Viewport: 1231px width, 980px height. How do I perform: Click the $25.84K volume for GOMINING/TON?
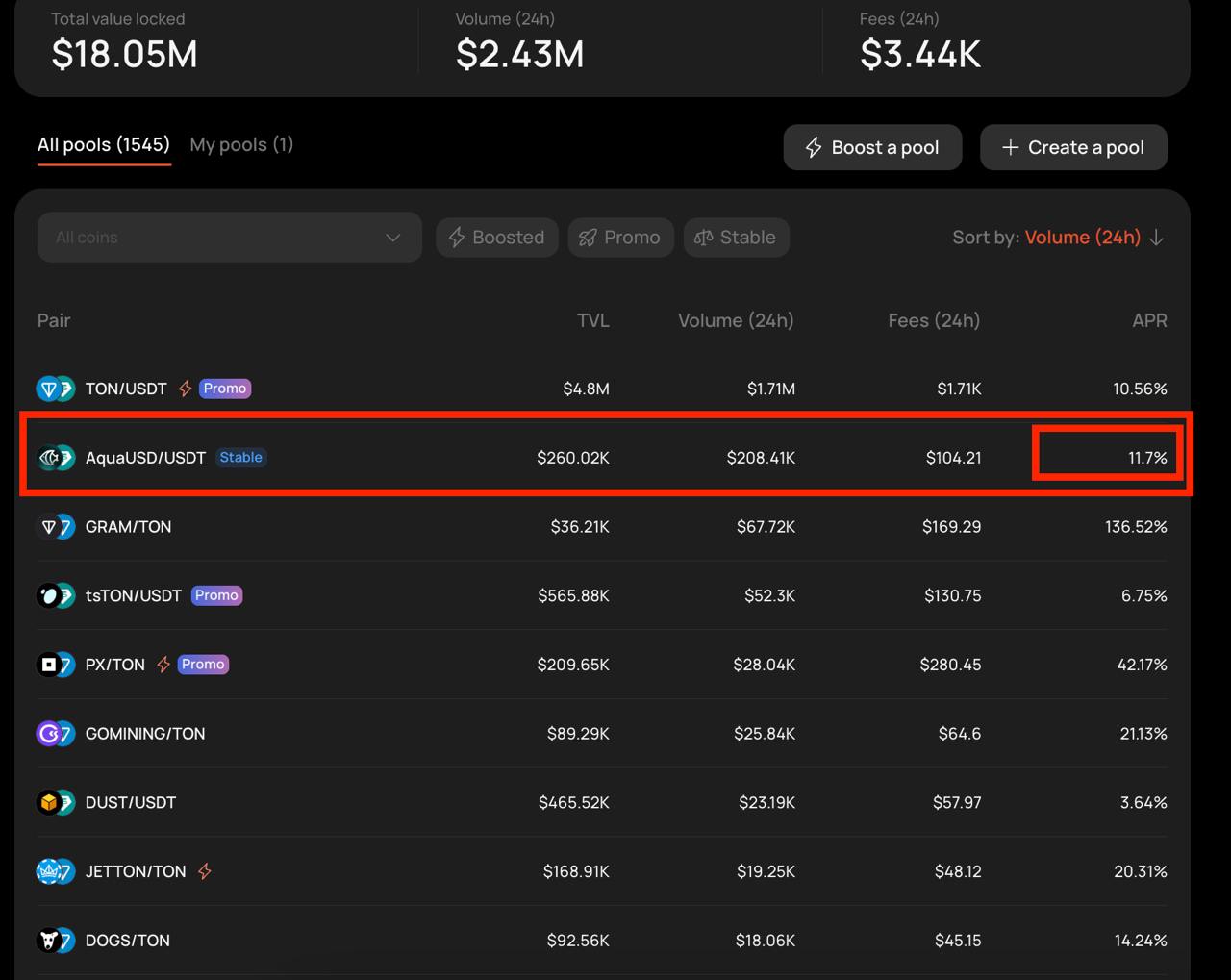(765, 734)
